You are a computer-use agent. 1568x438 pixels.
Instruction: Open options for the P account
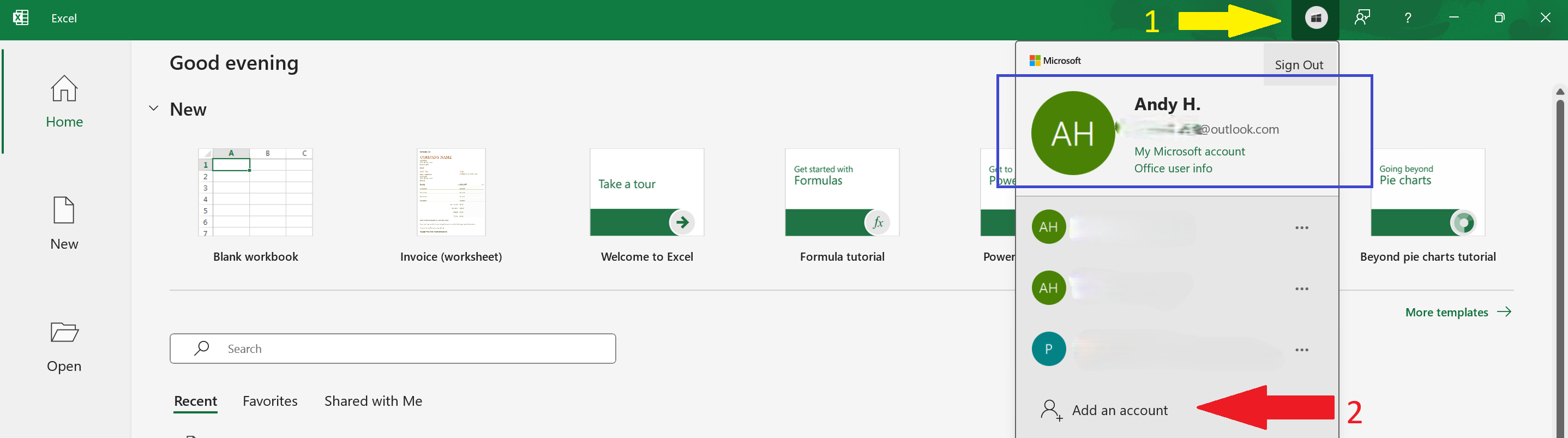coord(1301,350)
